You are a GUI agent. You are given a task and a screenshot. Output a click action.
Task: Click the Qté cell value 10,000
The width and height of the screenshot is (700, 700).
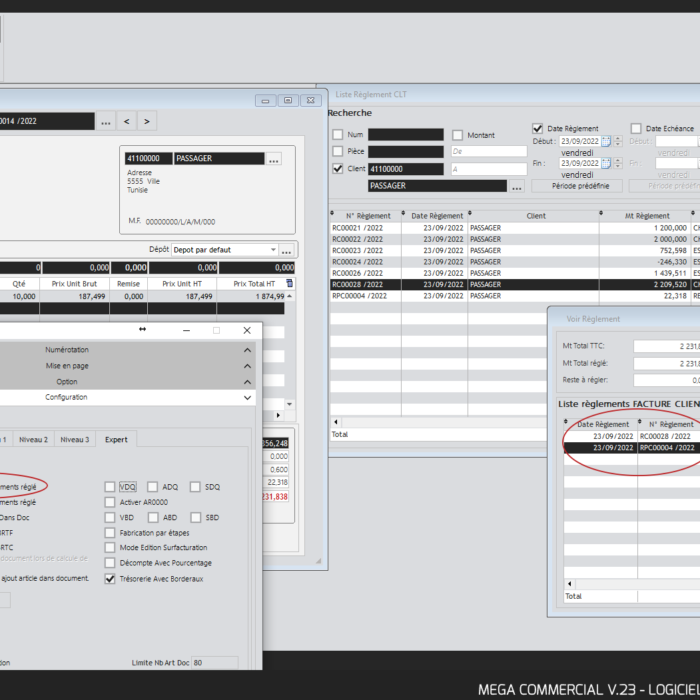pyautogui.click(x=19, y=296)
